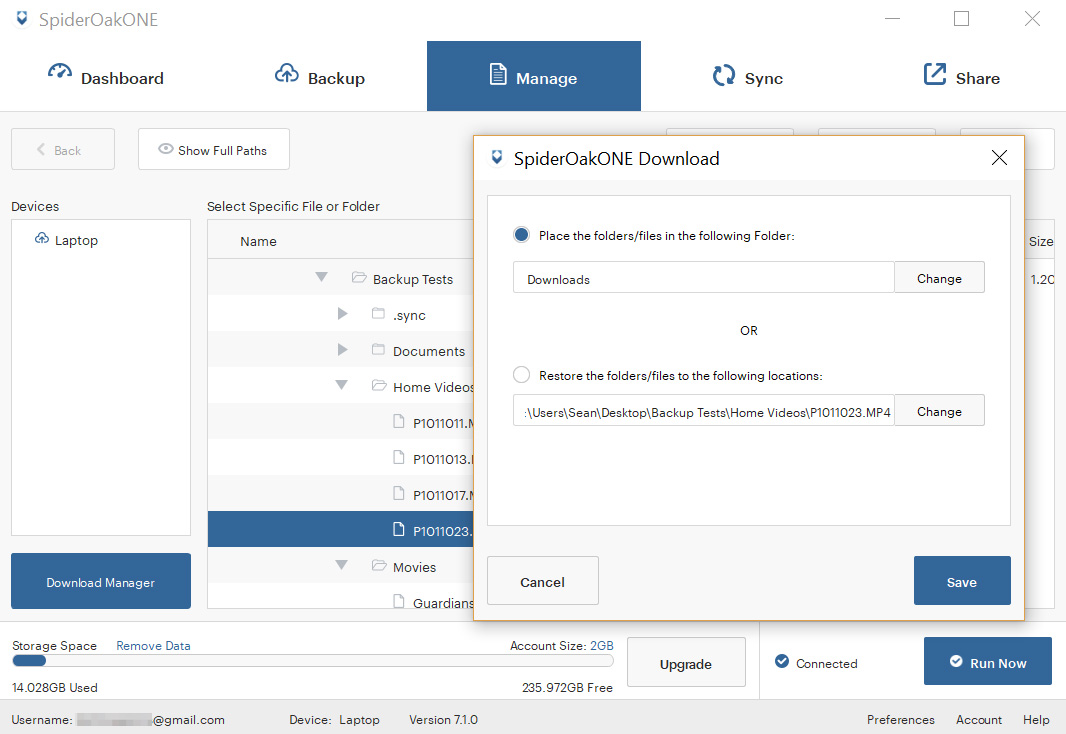Close the SpiderOakONE Download dialog
This screenshot has width=1066, height=734.
(x=999, y=158)
